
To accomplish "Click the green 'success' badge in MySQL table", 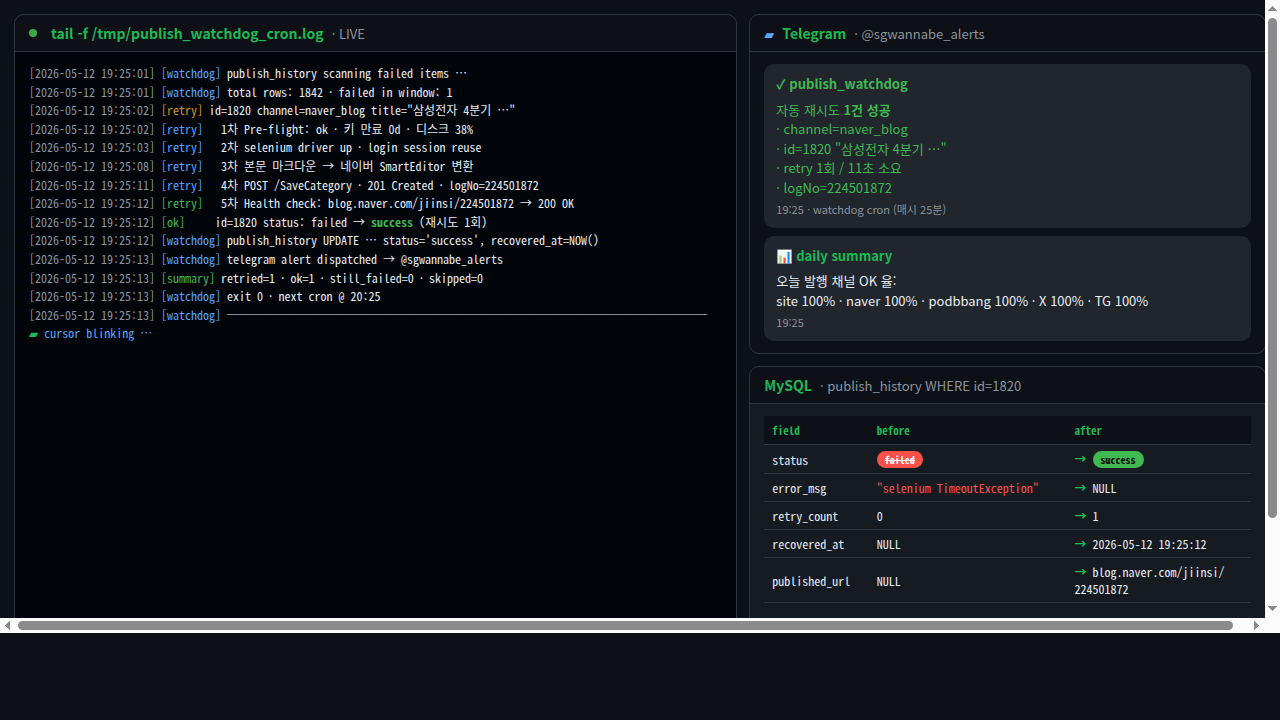I will [1118, 460].
